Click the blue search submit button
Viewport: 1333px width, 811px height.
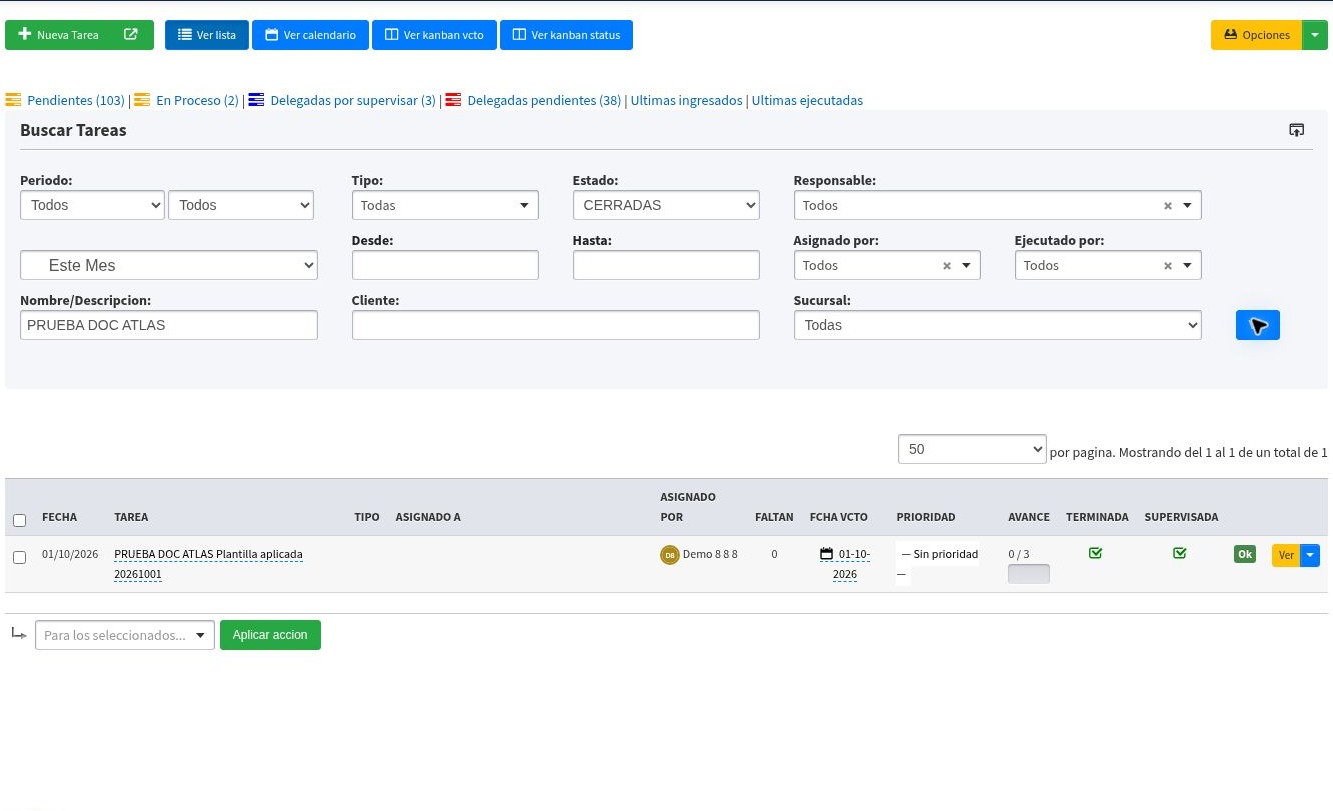1258,325
